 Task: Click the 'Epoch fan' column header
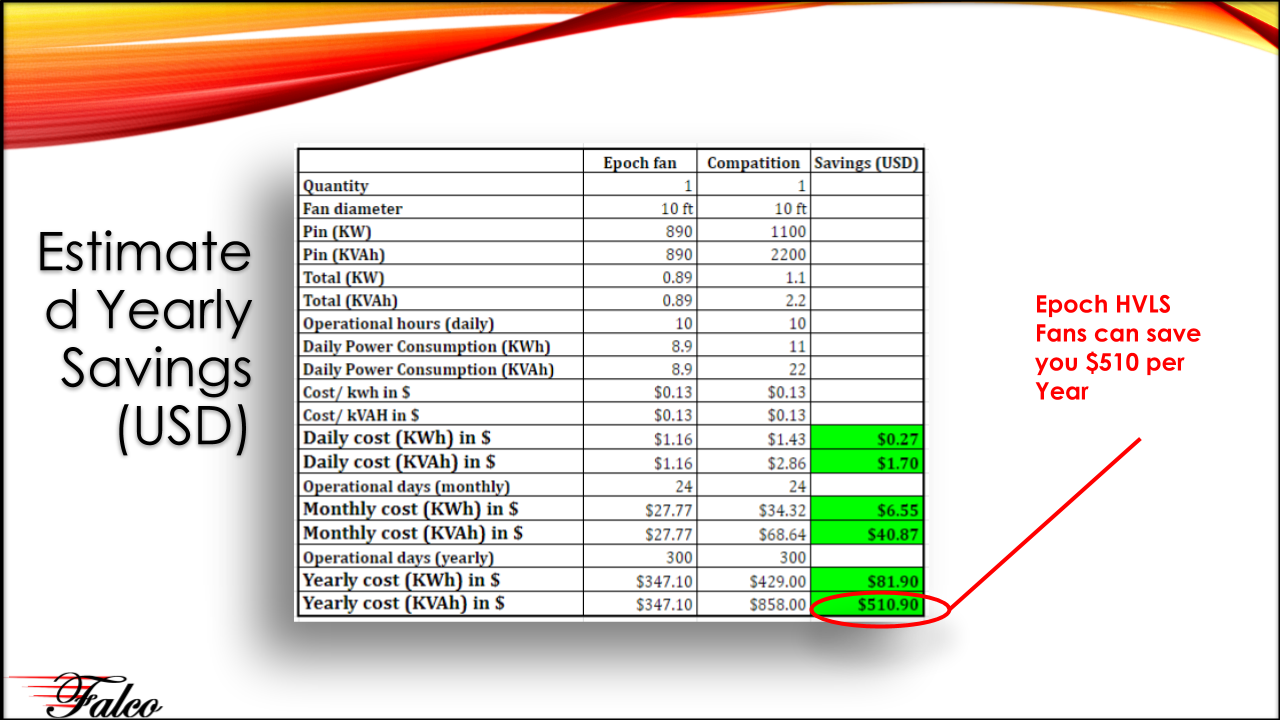click(640, 163)
